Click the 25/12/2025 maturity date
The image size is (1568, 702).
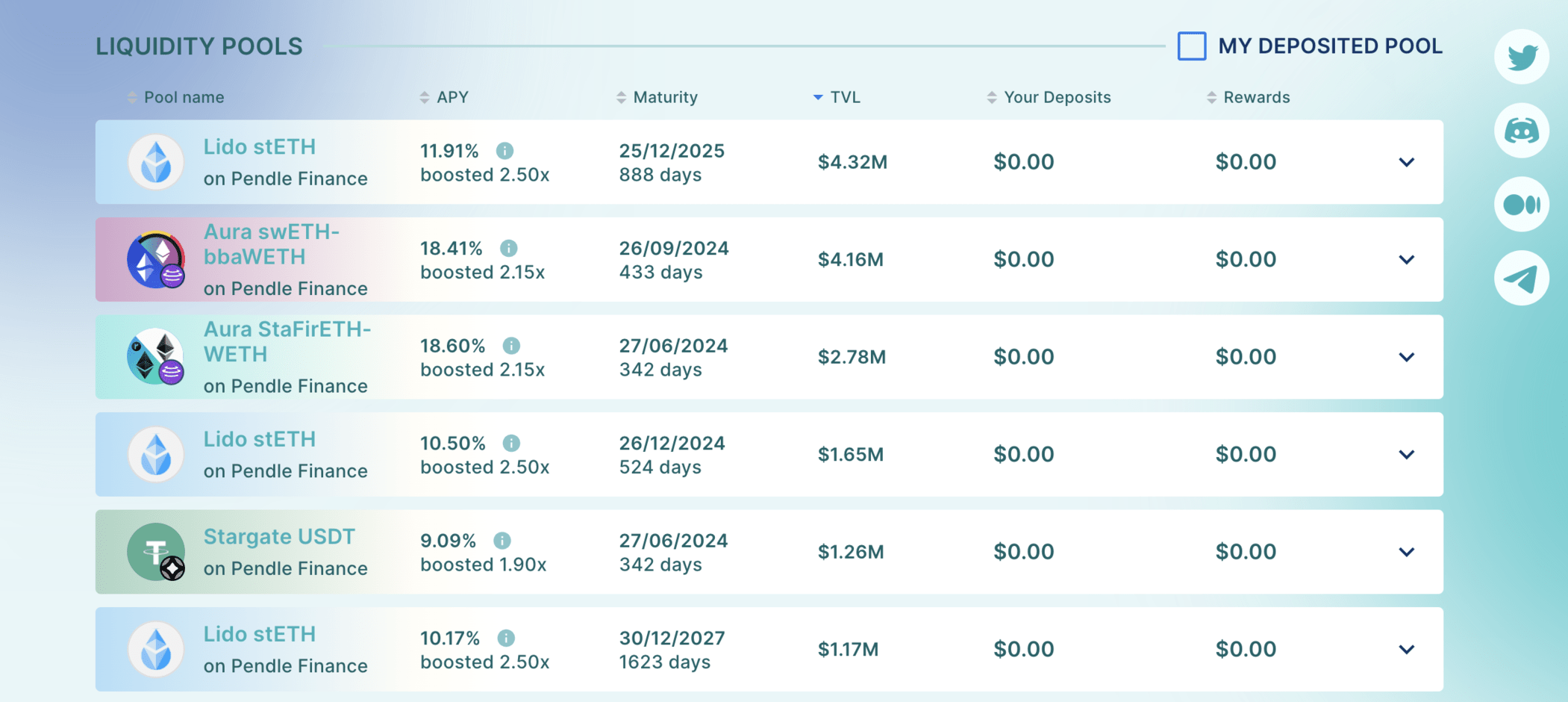672,151
